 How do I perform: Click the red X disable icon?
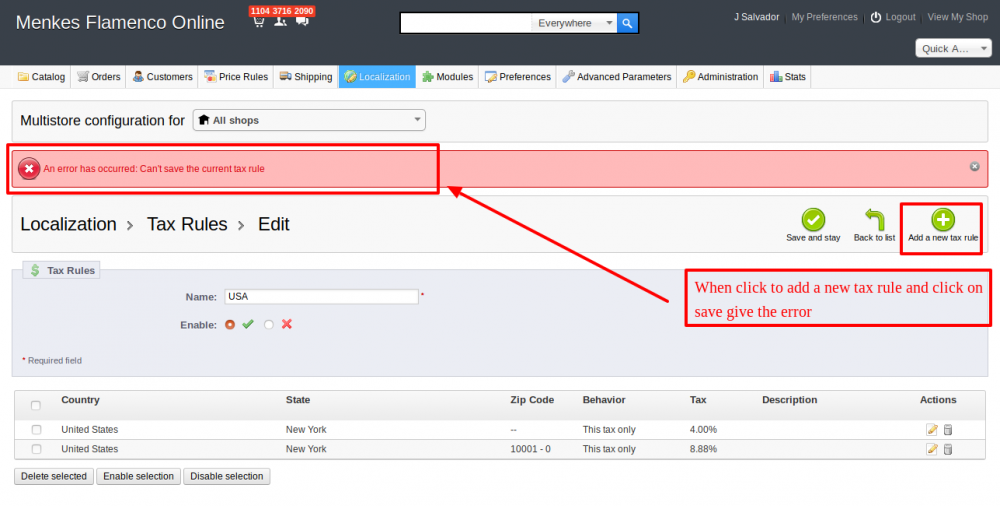287,324
